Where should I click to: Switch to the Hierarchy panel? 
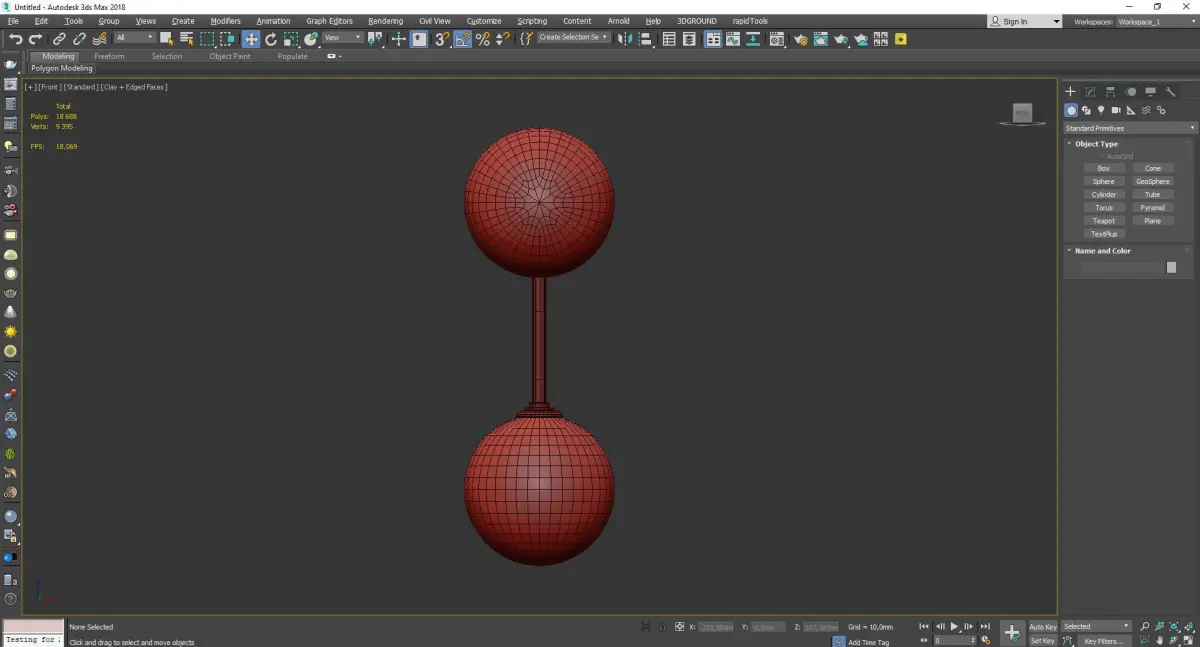click(x=1110, y=92)
